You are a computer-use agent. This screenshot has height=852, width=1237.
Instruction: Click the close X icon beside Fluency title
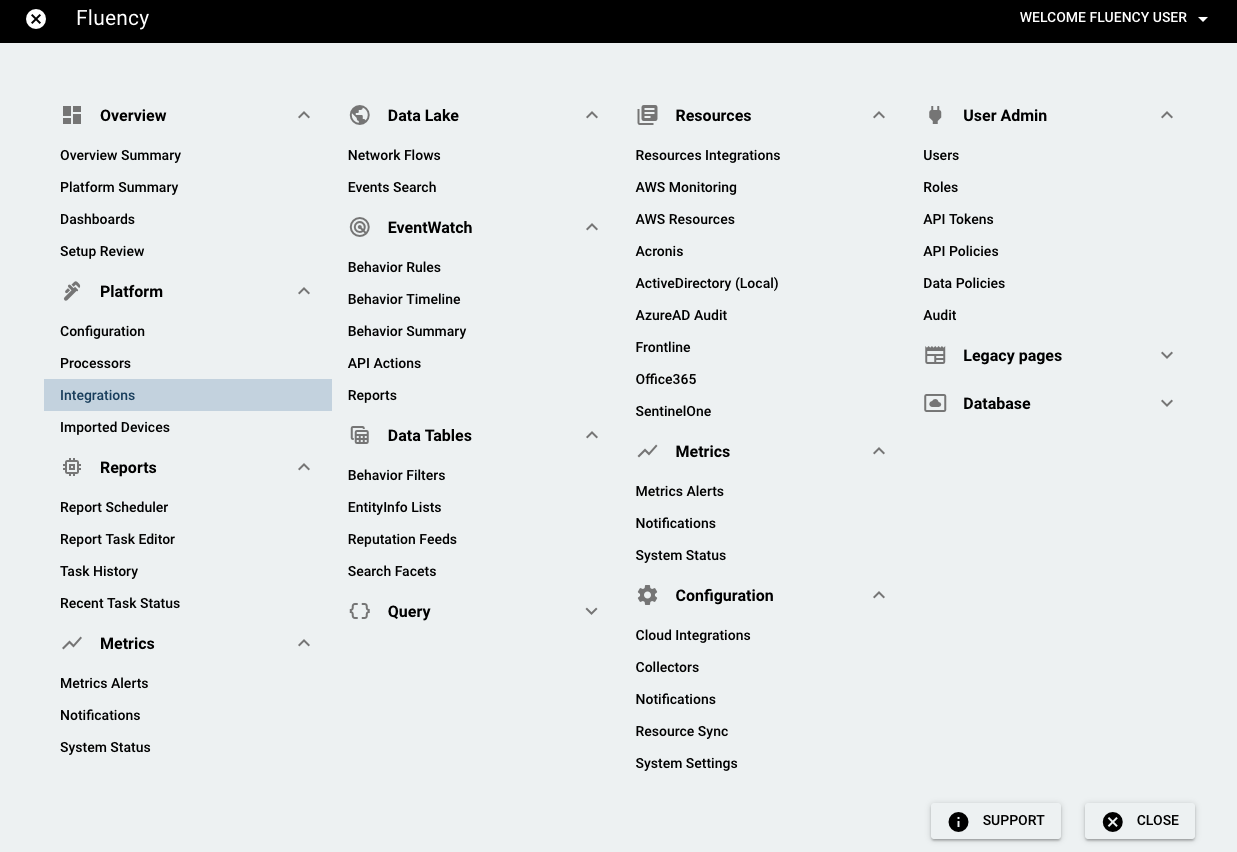click(36, 19)
